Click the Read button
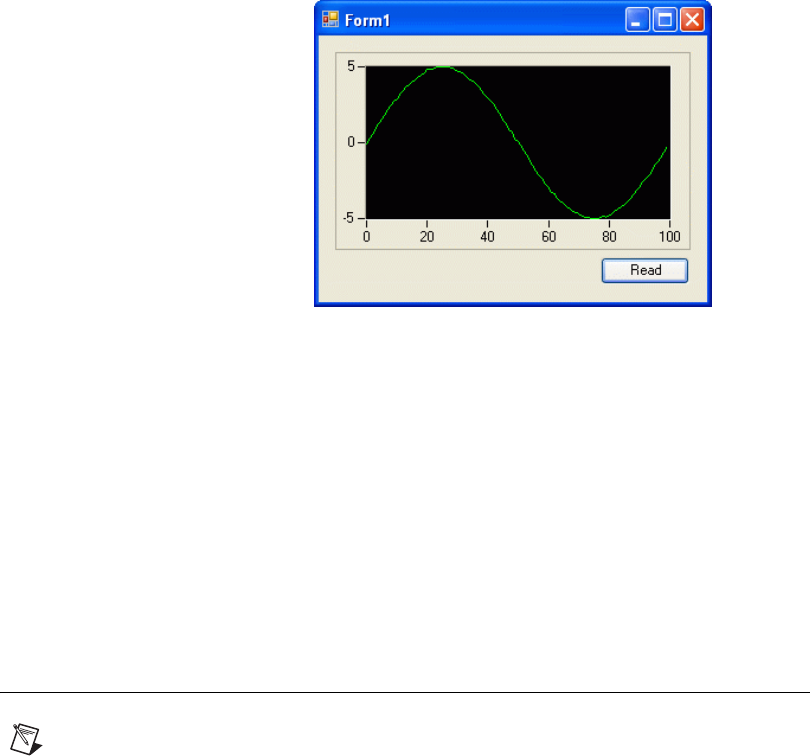810x756 pixels. 645,270
